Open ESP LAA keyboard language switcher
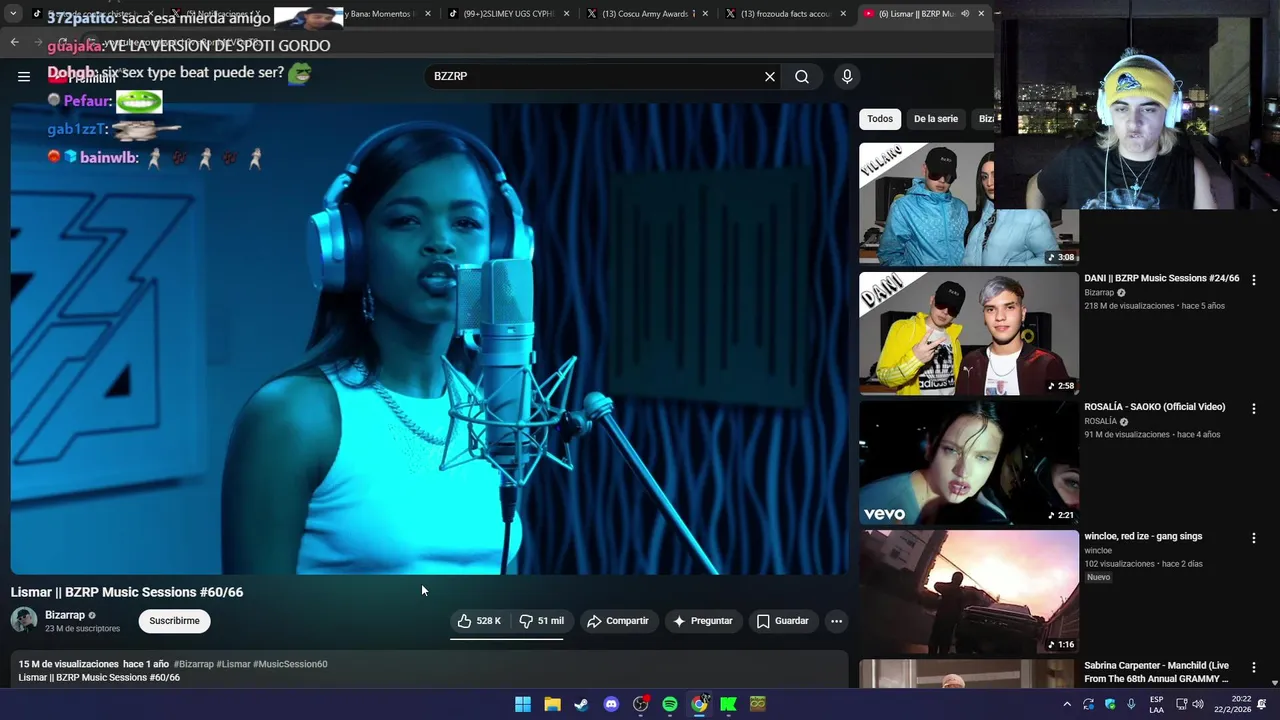Viewport: 1280px width, 720px height. coord(1156,704)
